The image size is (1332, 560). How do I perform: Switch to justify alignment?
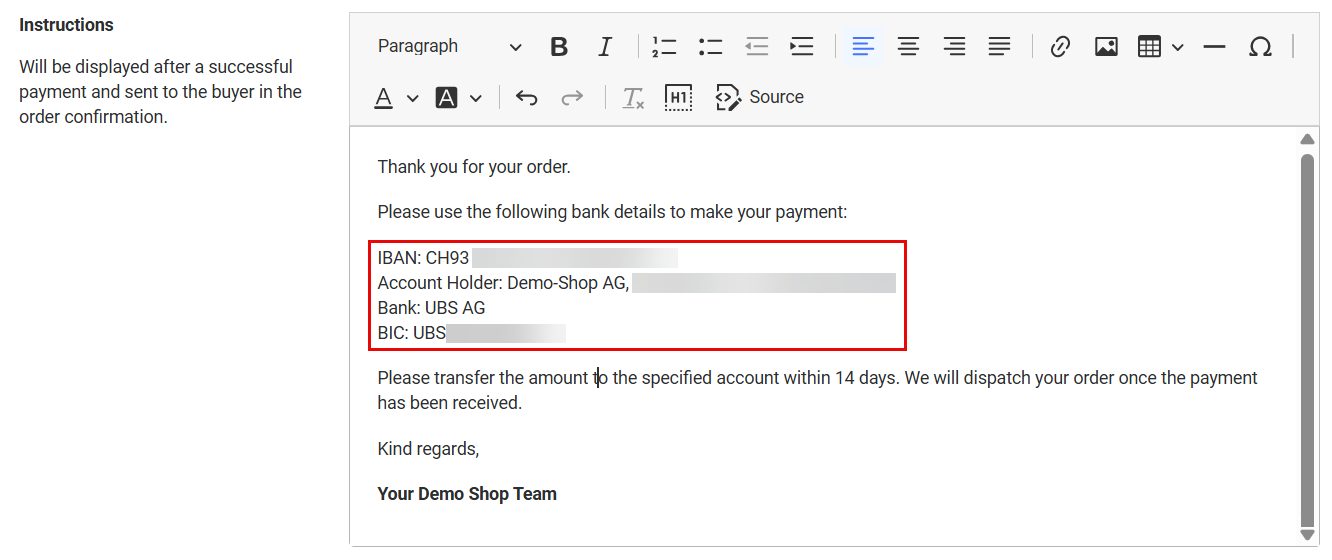[x=999, y=47]
